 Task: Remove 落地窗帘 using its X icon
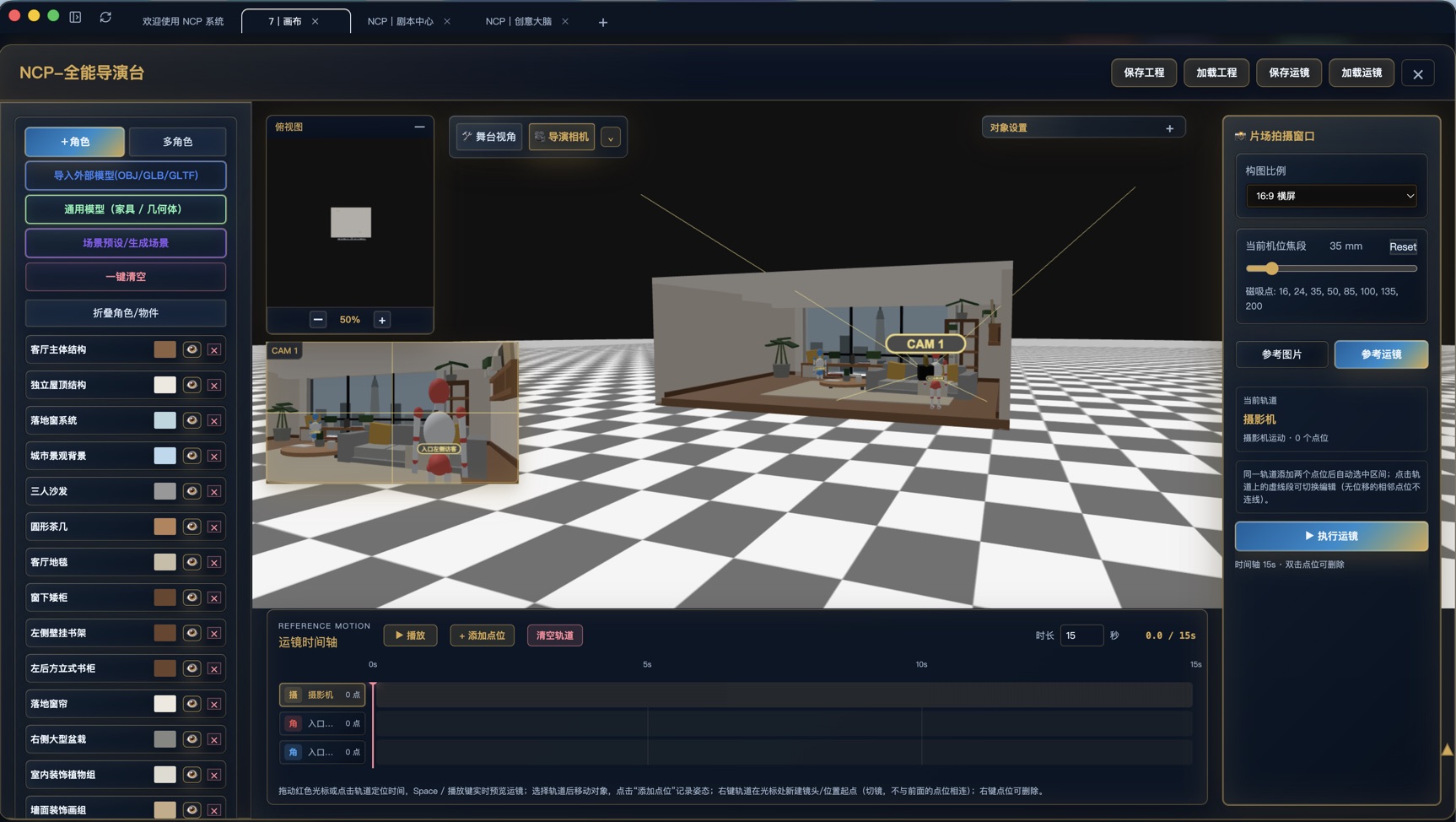214,704
